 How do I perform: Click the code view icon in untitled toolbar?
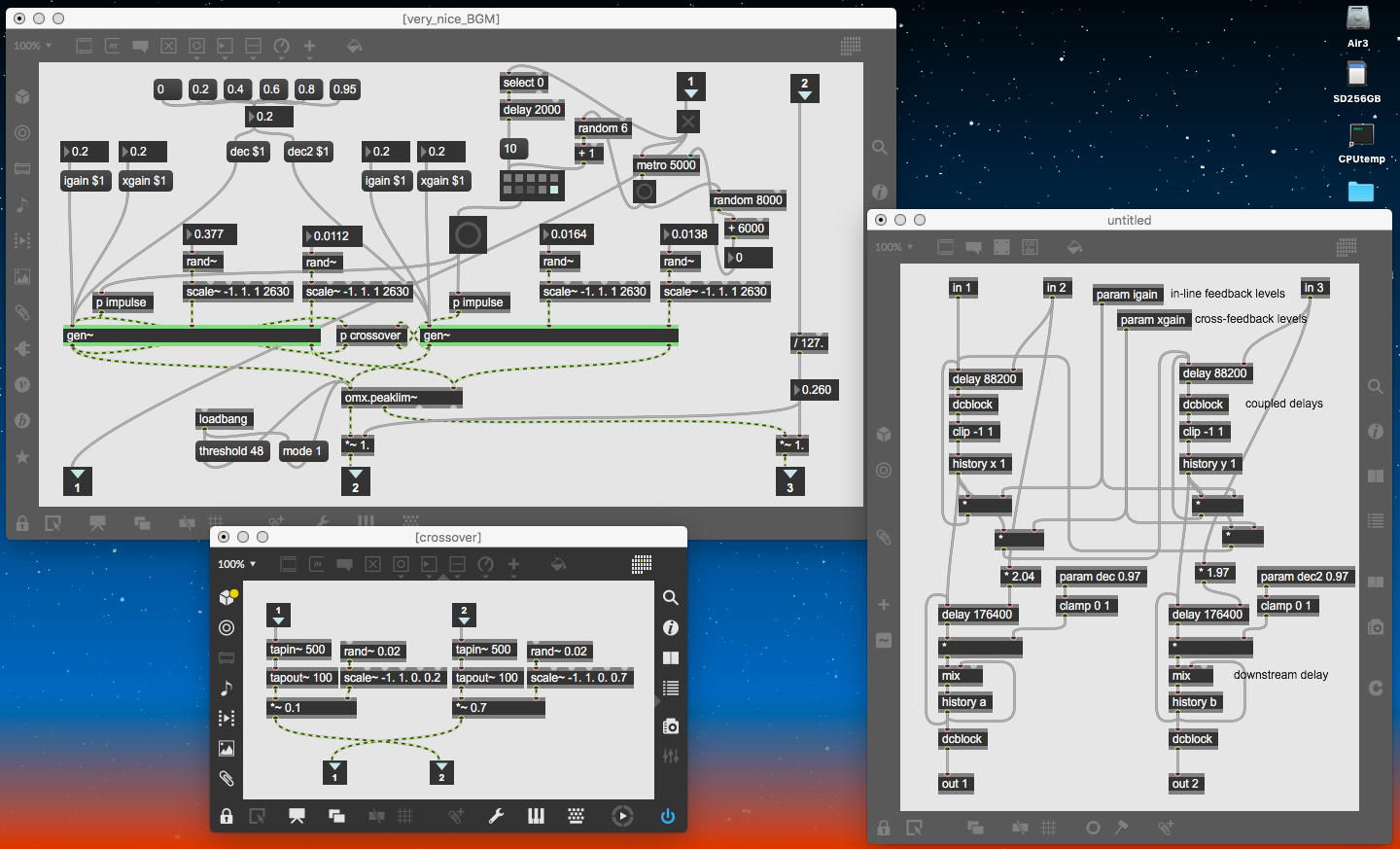point(1031,247)
